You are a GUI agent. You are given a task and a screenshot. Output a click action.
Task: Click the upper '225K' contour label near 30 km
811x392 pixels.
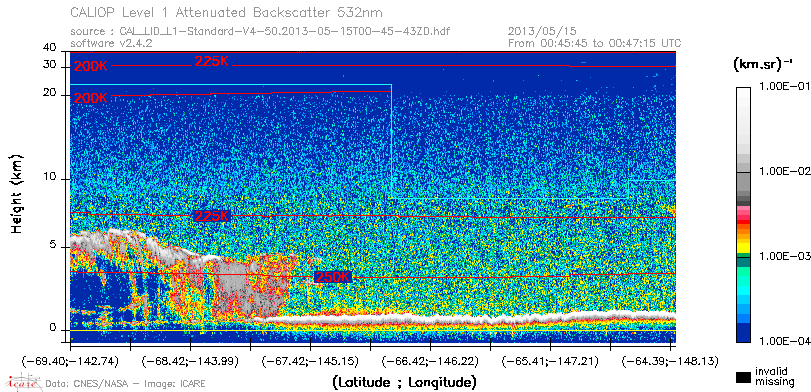pyautogui.click(x=212, y=61)
